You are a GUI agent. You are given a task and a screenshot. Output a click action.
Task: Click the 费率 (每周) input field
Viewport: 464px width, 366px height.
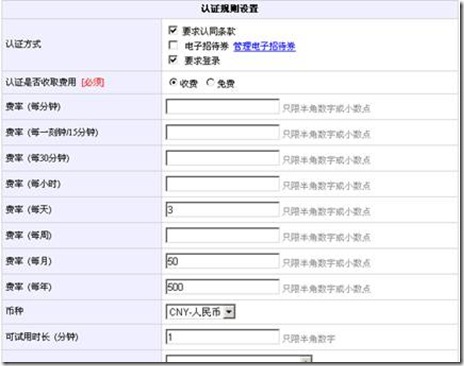(x=222, y=235)
